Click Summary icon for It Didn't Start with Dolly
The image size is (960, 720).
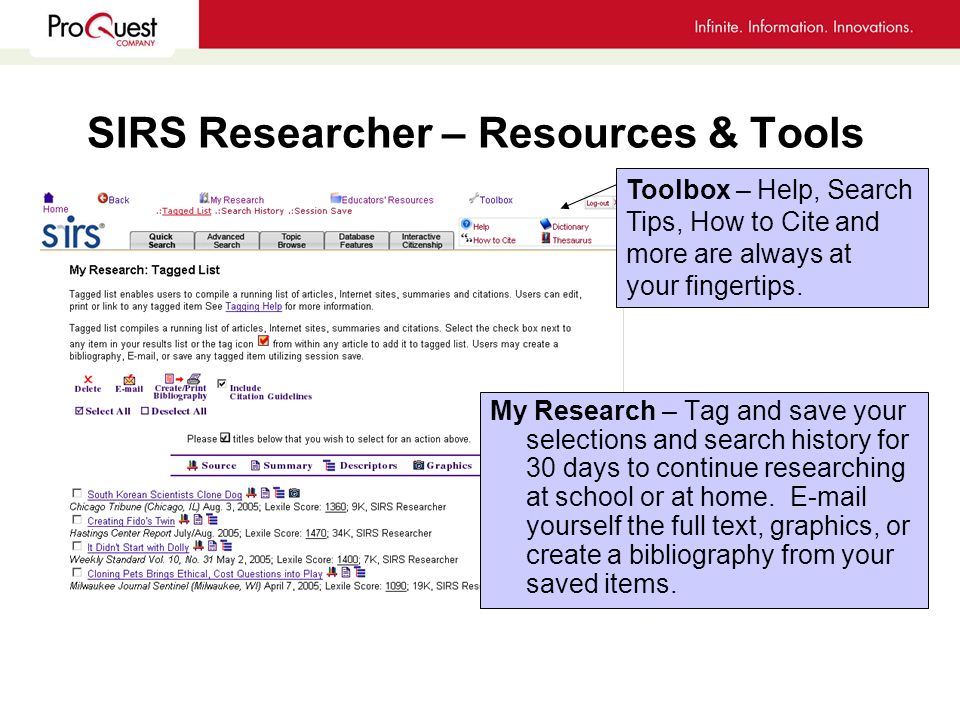pyautogui.click(x=212, y=545)
